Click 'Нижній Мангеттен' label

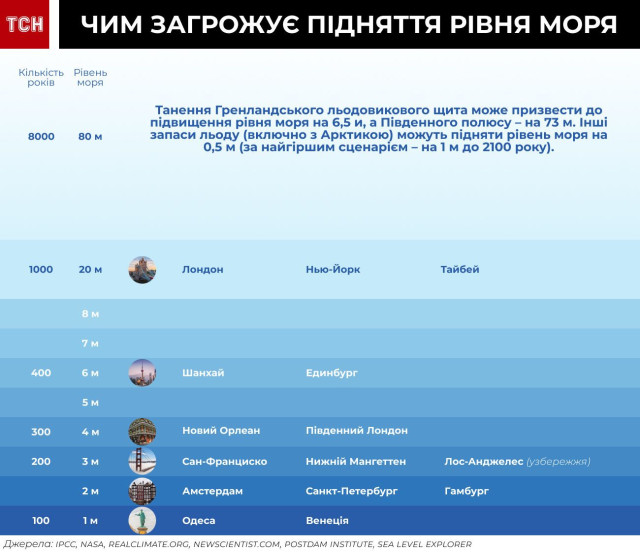point(357,461)
